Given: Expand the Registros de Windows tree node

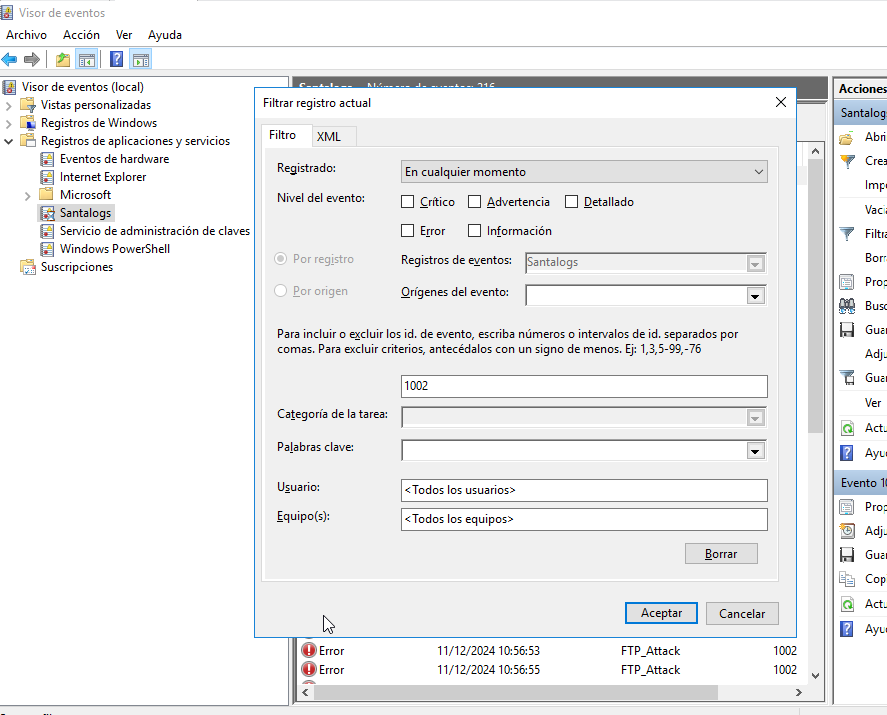Looking at the screenshot, I should (8, 123).
